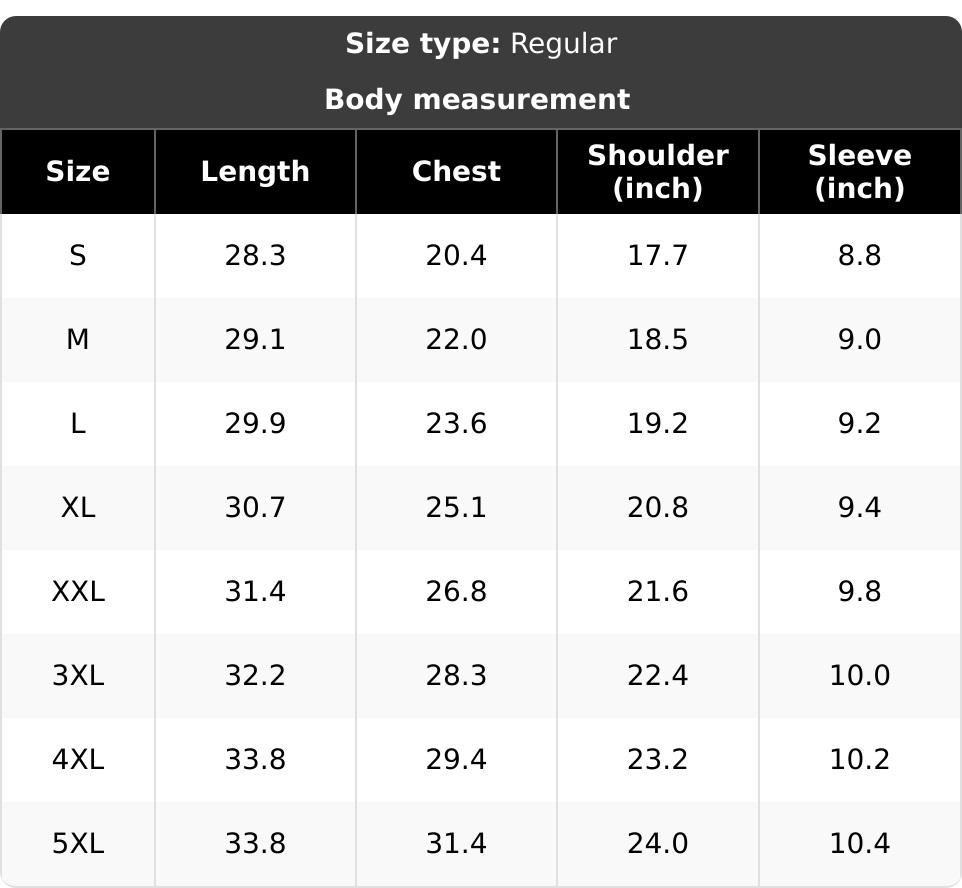Select the XL size row label
This screenshot has height=888, width=962.
78,508
